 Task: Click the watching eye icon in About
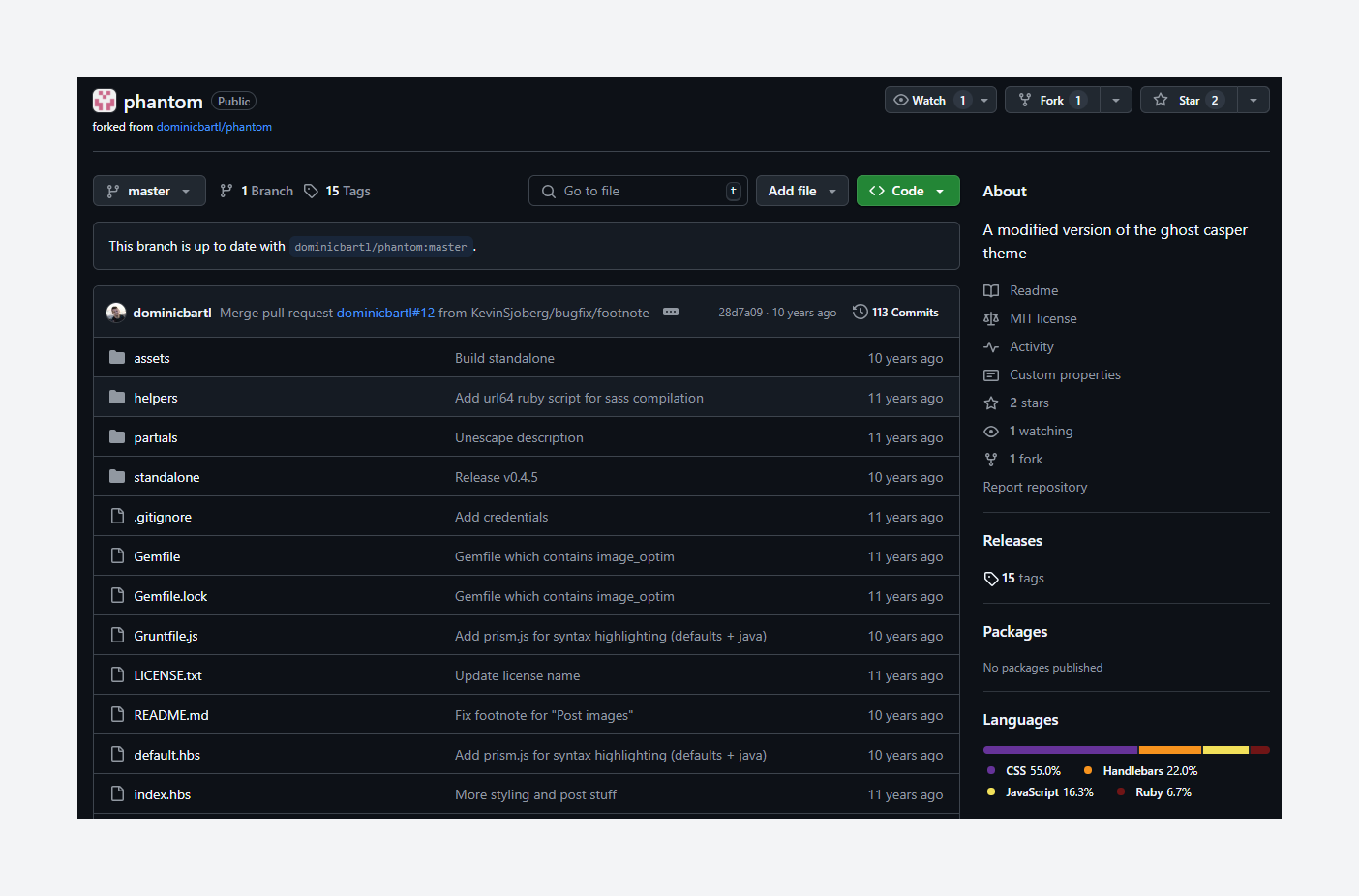(991, 431)
